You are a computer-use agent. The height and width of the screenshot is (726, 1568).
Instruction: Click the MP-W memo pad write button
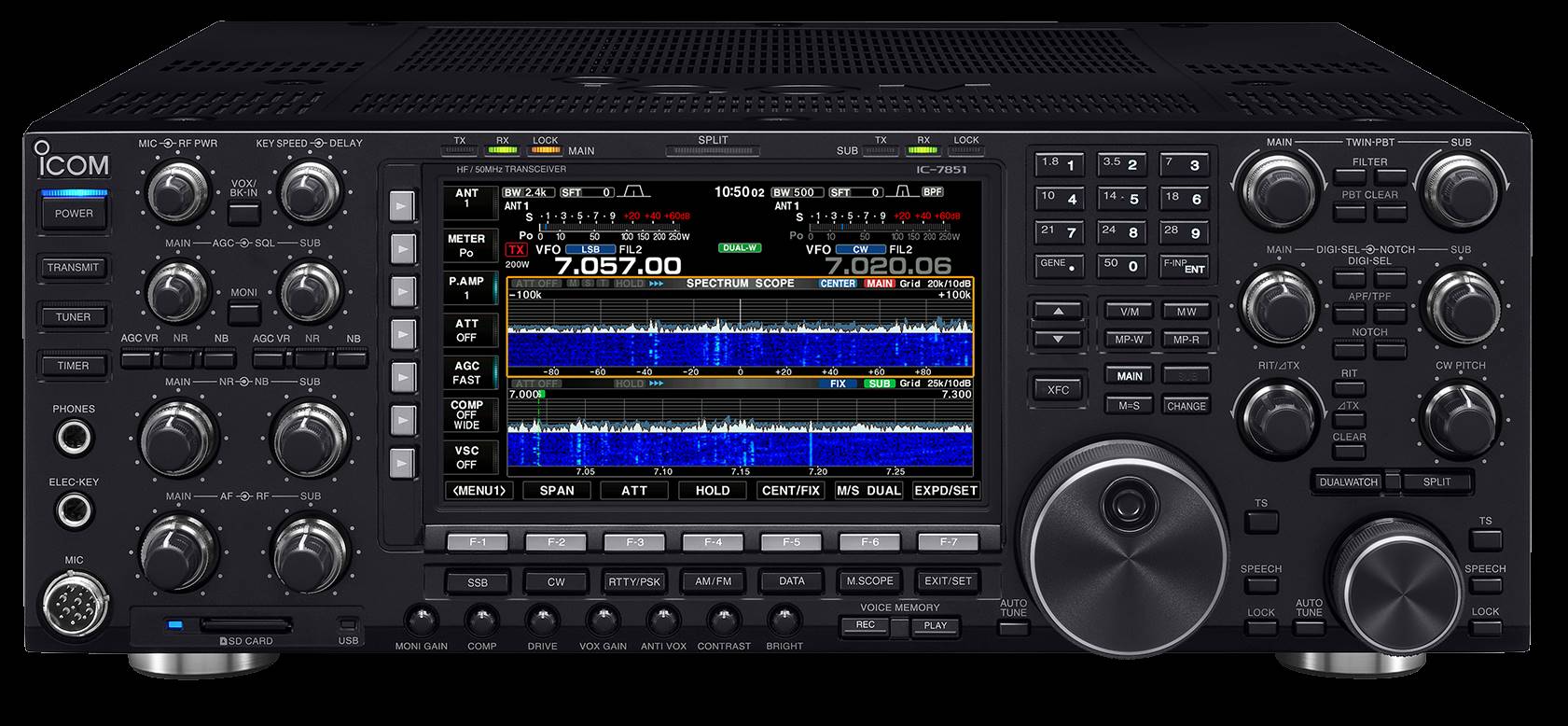1129,340
